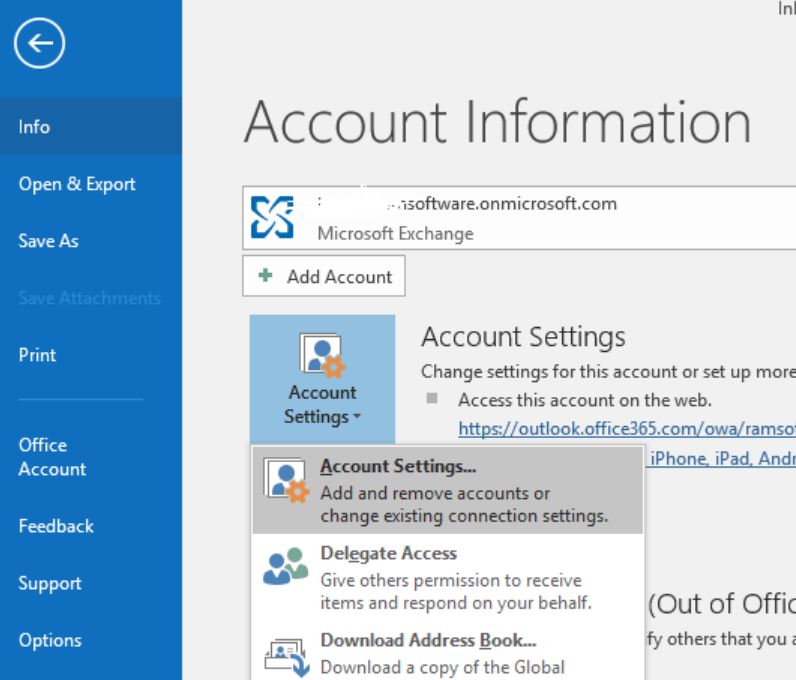796x680 pixels.
Task: Open the outlook.office365.com/owa link
Action: tap(627, 429)
